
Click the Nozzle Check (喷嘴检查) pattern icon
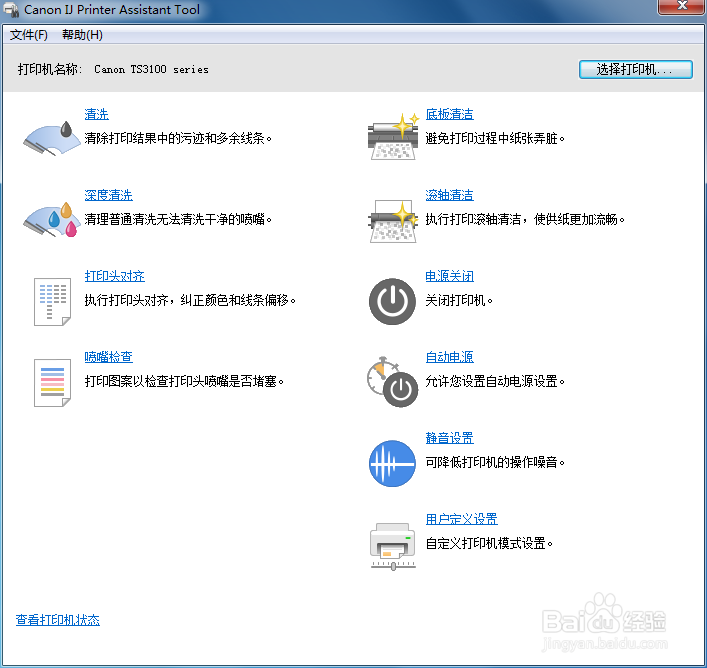(x=52, y=383)
